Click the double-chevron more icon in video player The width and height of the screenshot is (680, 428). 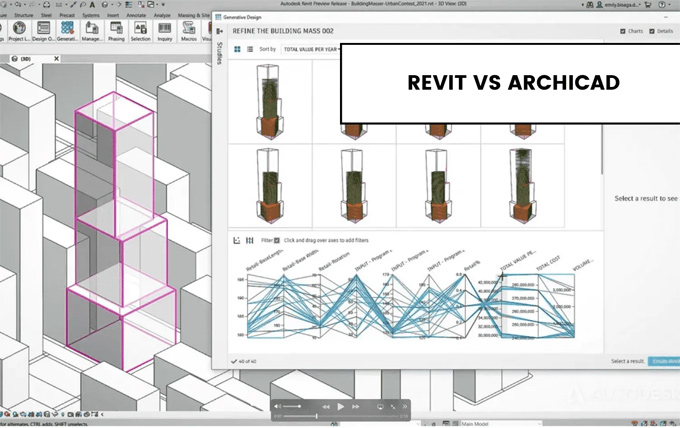tap(405, 406)
